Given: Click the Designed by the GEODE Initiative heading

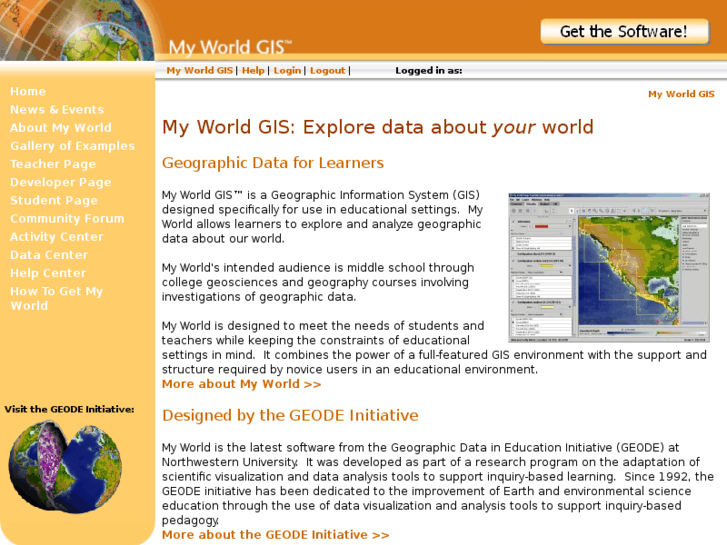Looking at the screenshot, I should [290, 415].
